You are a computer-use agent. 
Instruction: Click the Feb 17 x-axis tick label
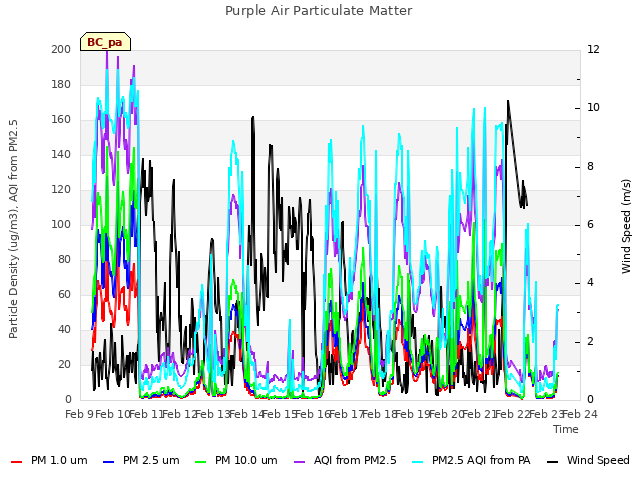coord(346,414)
